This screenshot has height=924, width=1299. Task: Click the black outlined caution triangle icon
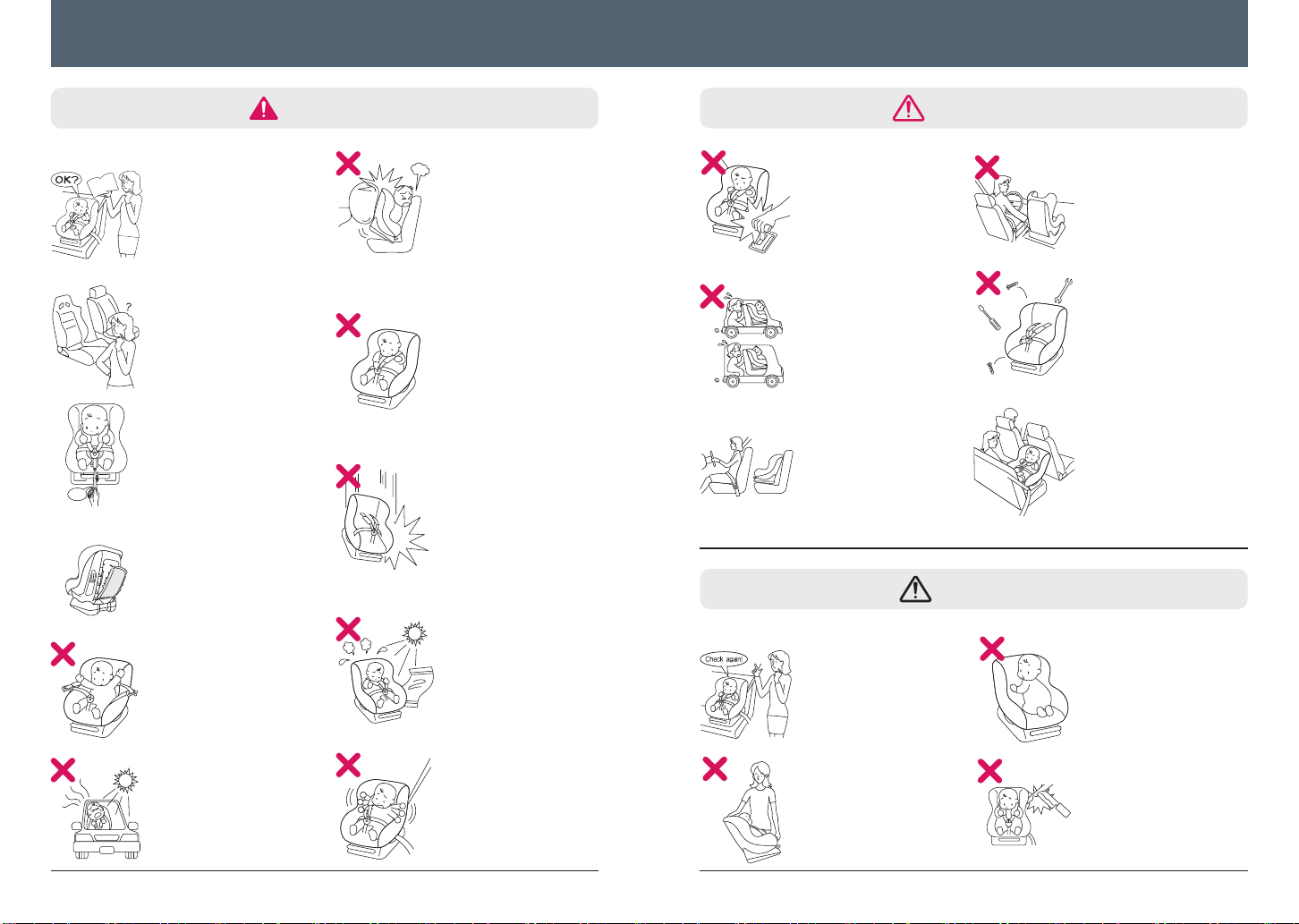917,589
